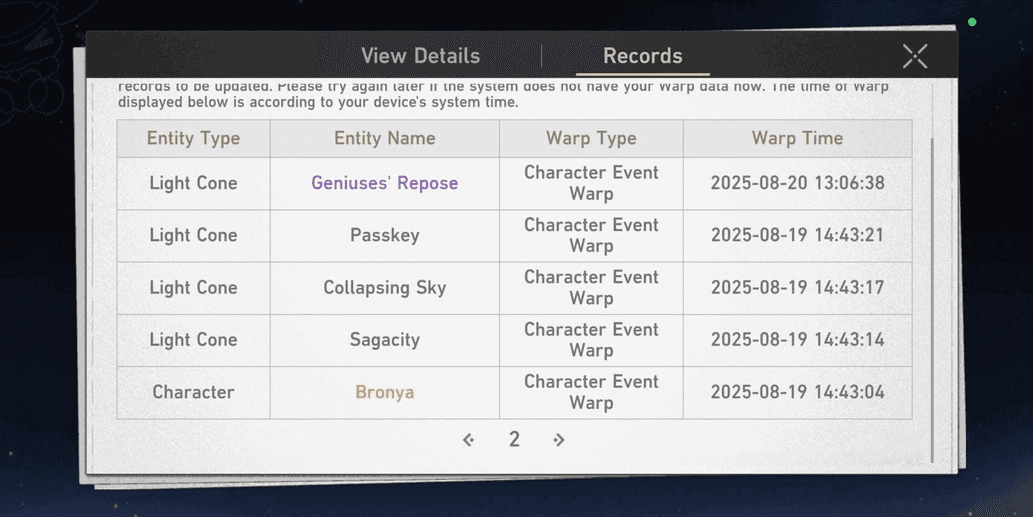Click the Entity Name column header
Viewport: 1033px width, 517px height.
coord(385,138)
